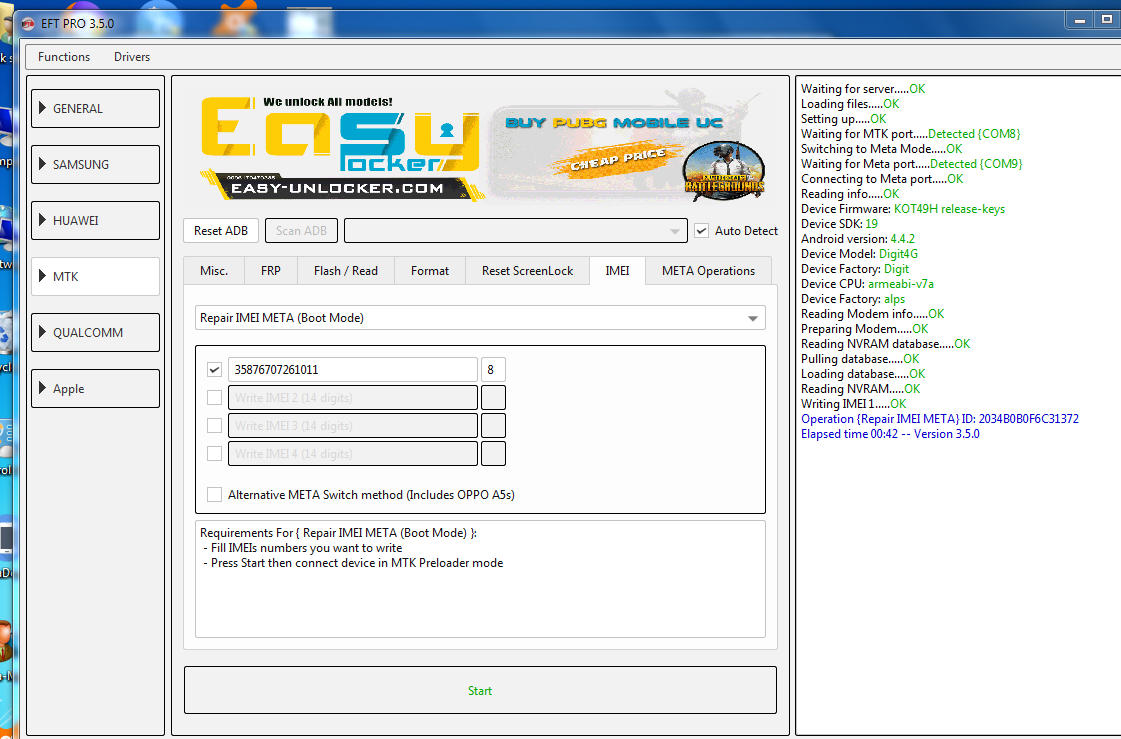The image size is (1121, 739).
Task: Click the Writing IMEI 1 OK log line
Action: point(854,404)
